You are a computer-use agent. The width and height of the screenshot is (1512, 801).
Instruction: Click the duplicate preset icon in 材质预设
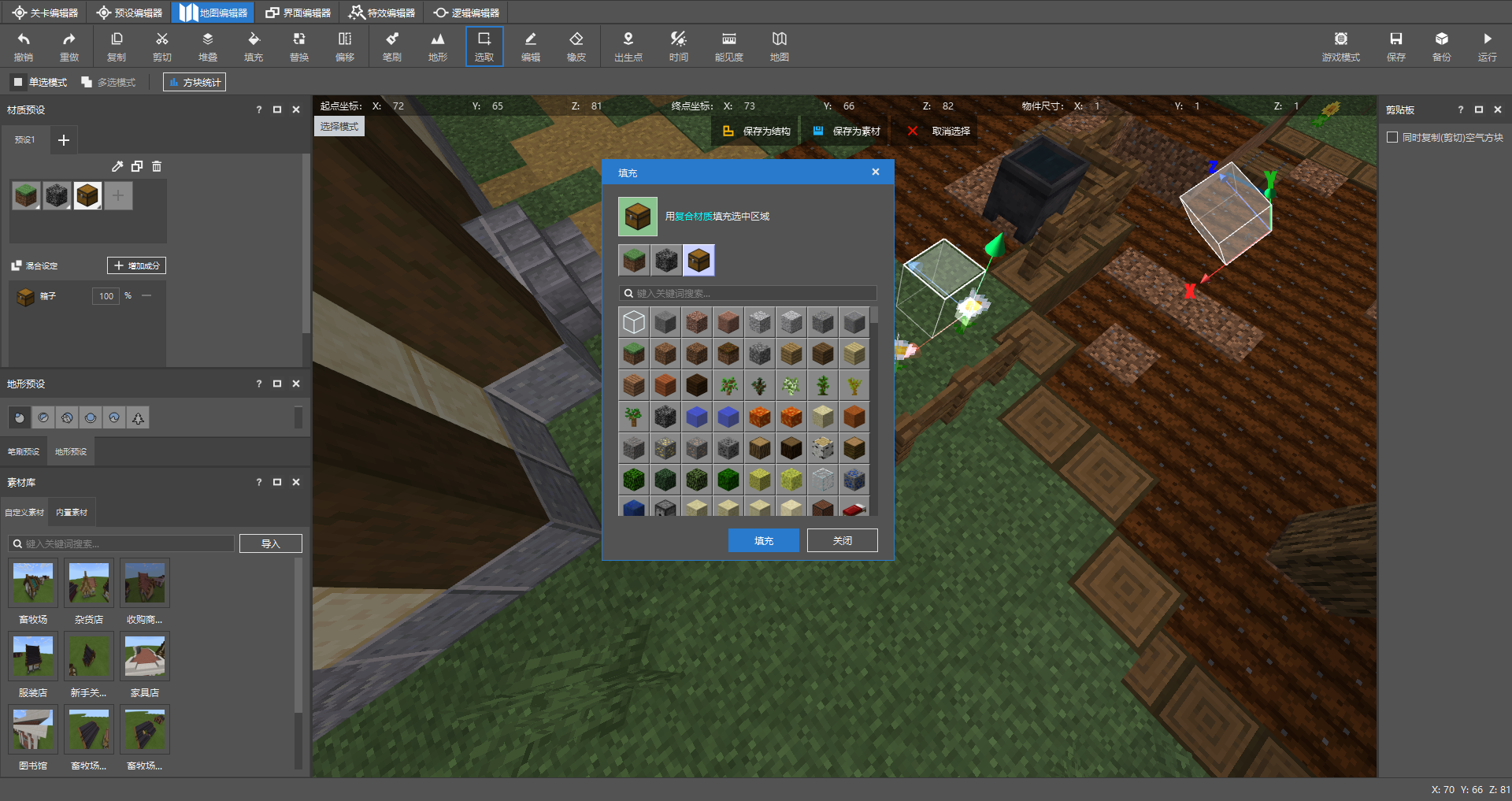pyautogui.click(x=137, y=166)
